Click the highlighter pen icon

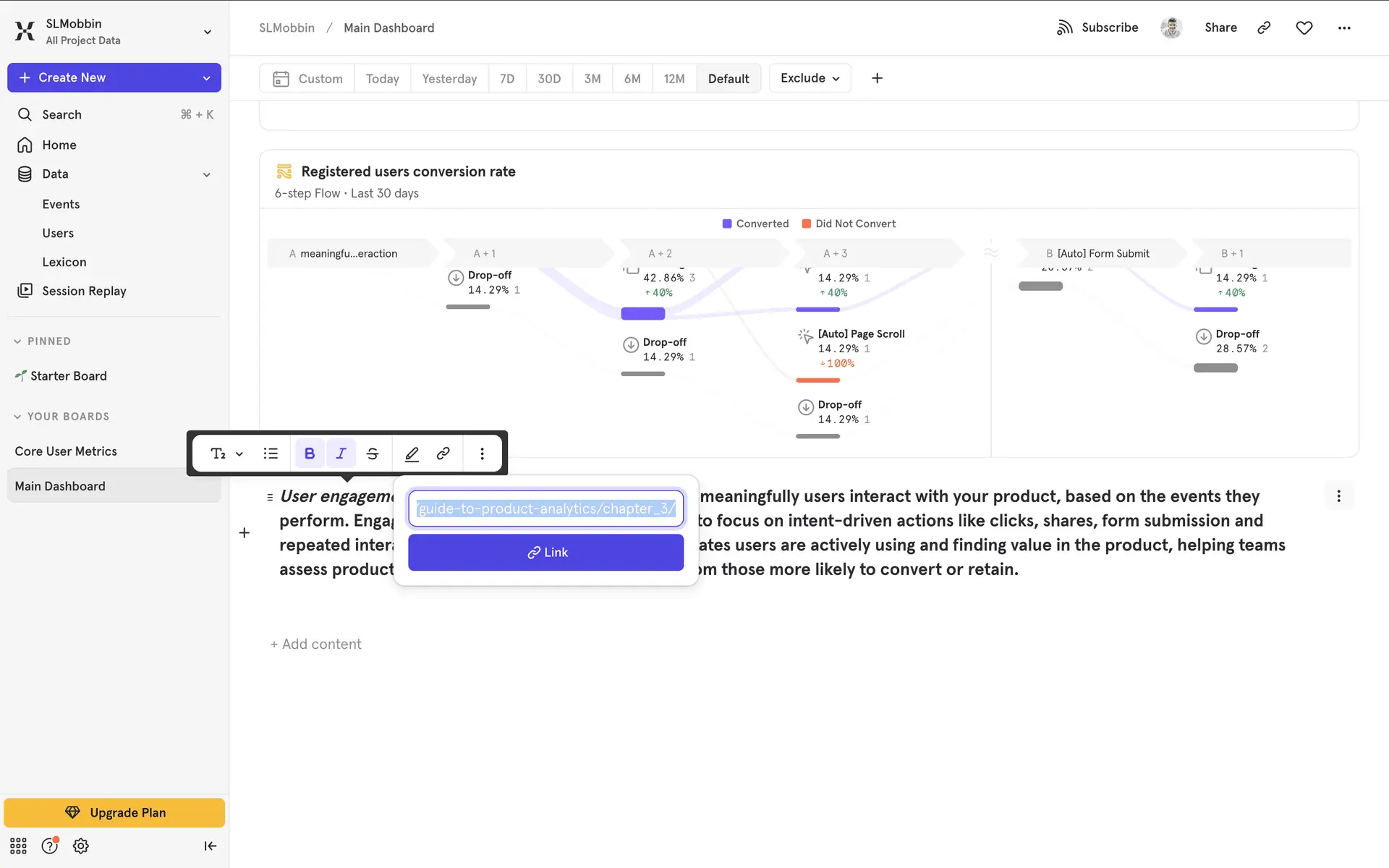pyautogui.click(x=412, y=454)
